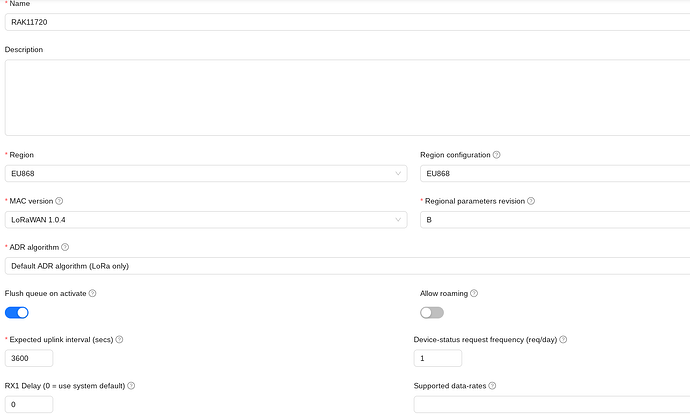Expand the MAC version LoRaWAN 1.0.4 dropdown
The height and width of the screenshot is (420, 690).
pyautogui.click(x=205, y=219)
